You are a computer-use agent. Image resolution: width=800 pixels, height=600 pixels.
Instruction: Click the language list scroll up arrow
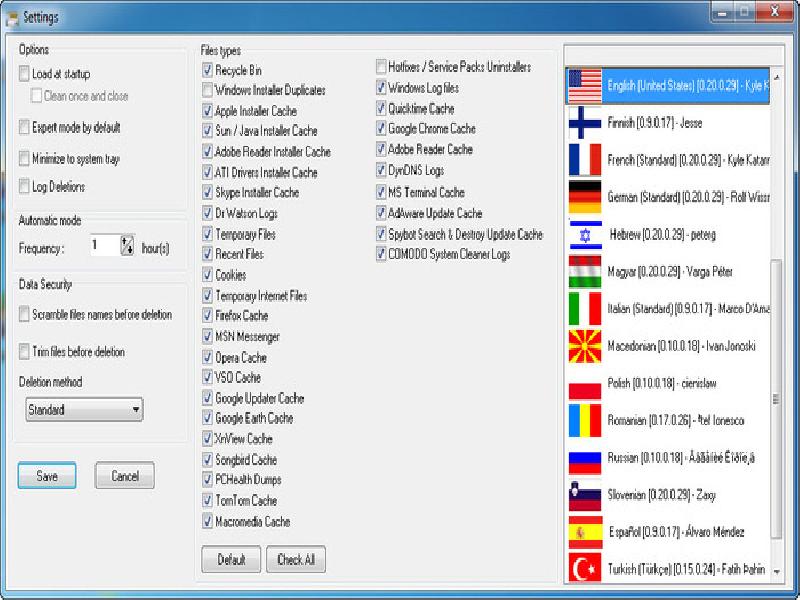point(777,78)
